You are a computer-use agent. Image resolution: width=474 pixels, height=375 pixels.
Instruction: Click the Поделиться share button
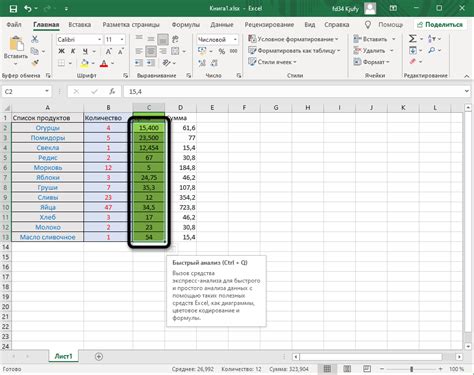pos(440,25)
